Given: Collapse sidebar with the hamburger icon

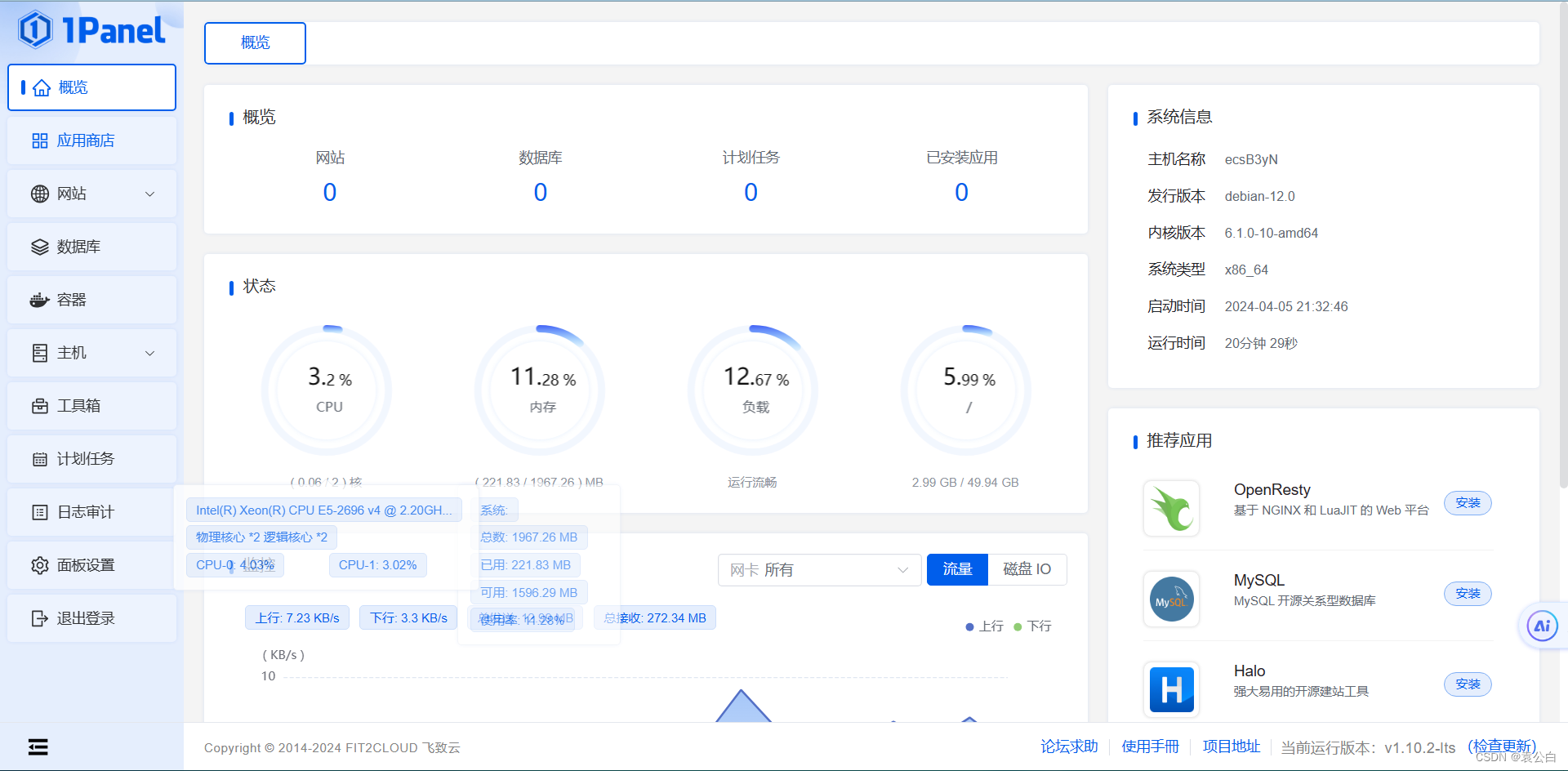Looking at the screenshot, I should [38, 747].
